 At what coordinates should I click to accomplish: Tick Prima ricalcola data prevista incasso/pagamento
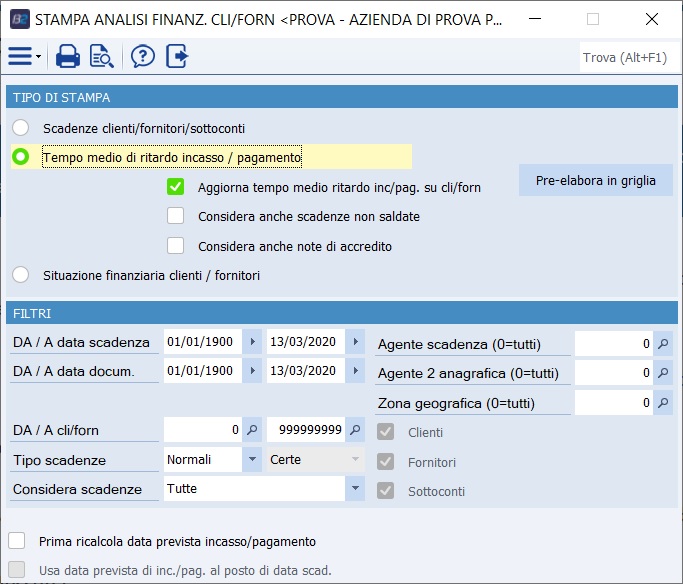17,541
